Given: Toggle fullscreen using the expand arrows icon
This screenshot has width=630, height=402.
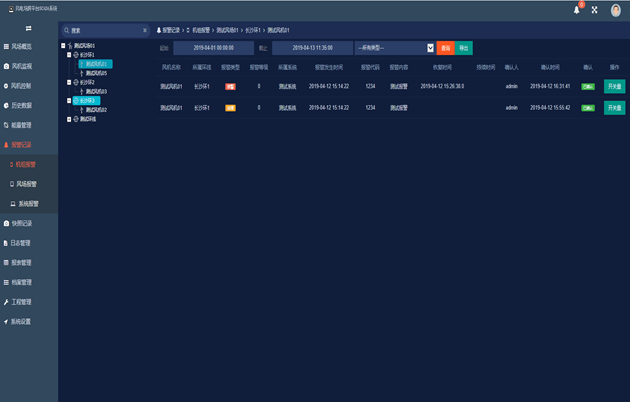Looking at the screenshot, I should pos(594,10).
